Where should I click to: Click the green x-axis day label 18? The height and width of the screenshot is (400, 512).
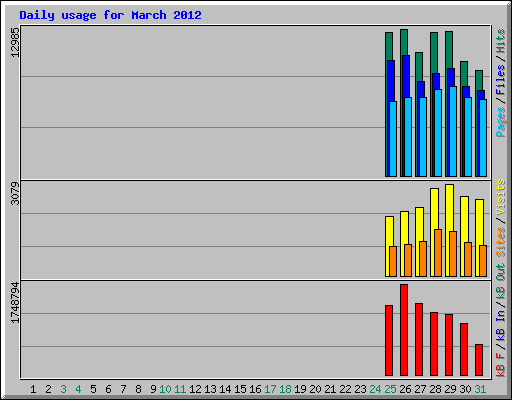[x=285, y=389]
